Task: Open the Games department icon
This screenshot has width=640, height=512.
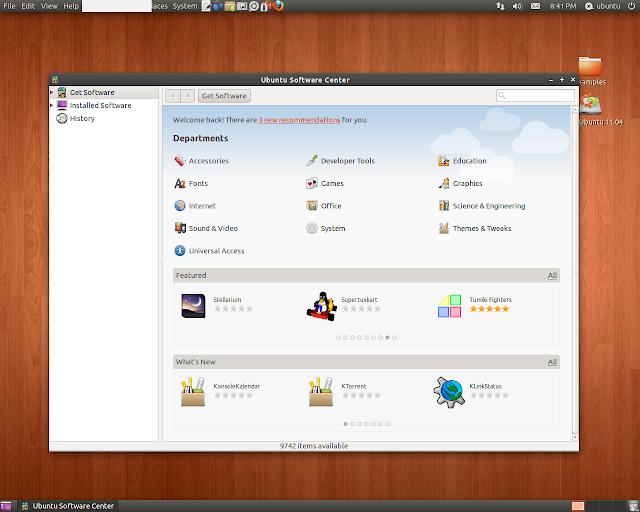Action: click(312, 183)
